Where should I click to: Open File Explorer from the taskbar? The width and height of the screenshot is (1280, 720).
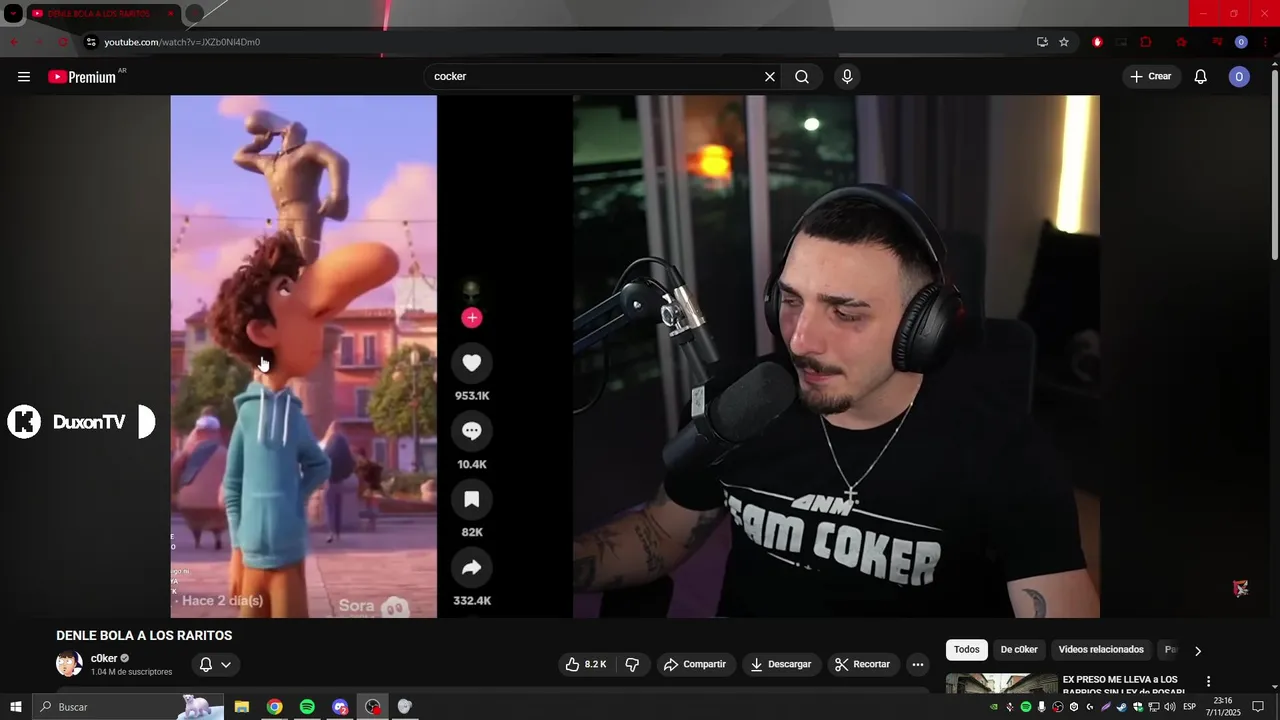coord(242,707)
